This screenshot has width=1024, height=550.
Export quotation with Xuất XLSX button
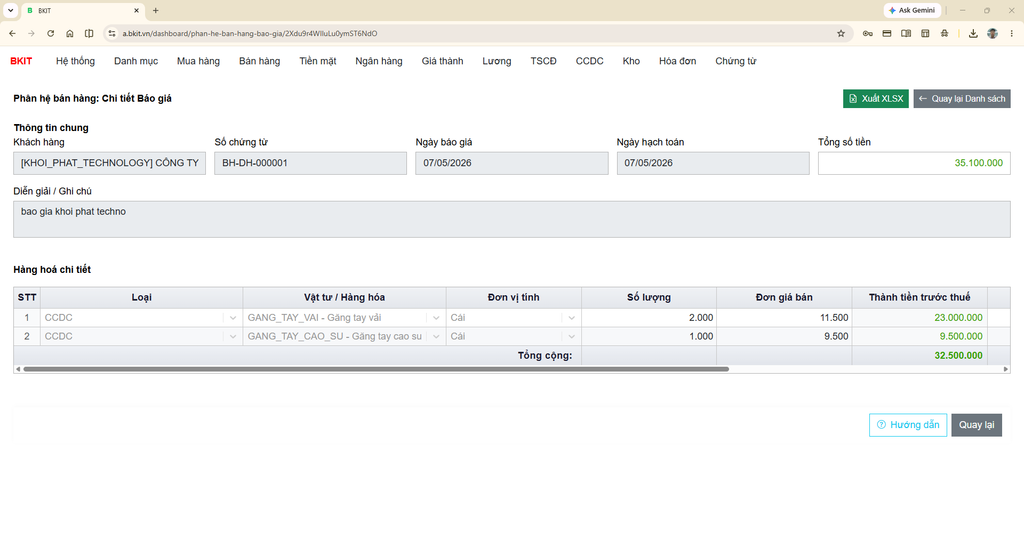(x=876, y=99)
